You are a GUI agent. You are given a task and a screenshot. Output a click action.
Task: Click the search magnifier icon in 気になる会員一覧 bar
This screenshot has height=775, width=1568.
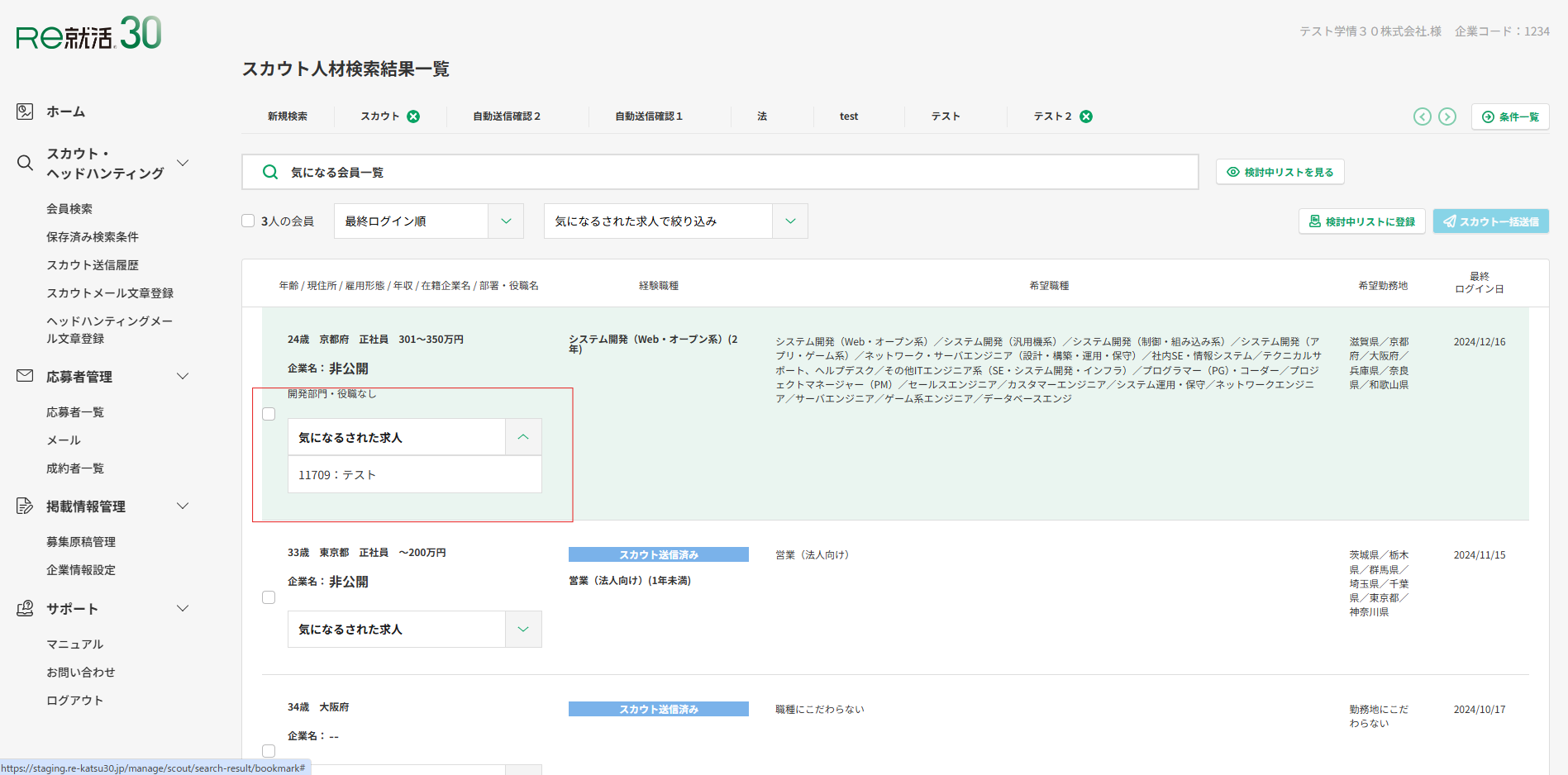coord(270,172)
